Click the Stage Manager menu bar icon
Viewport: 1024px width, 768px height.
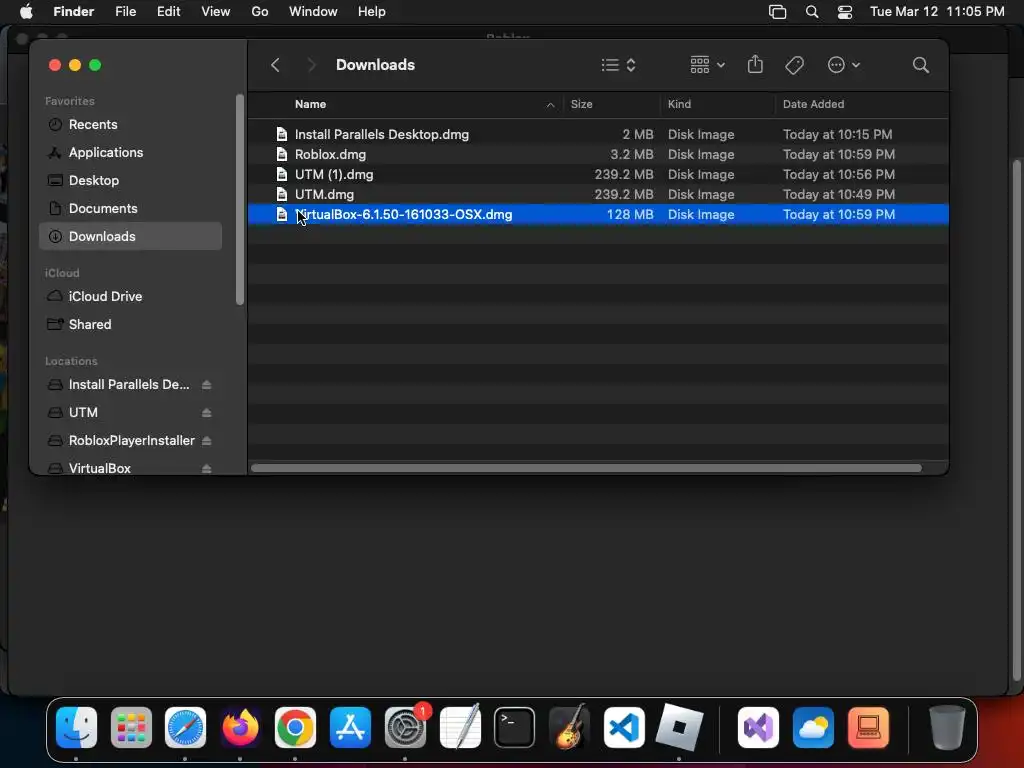pos(777,12)
